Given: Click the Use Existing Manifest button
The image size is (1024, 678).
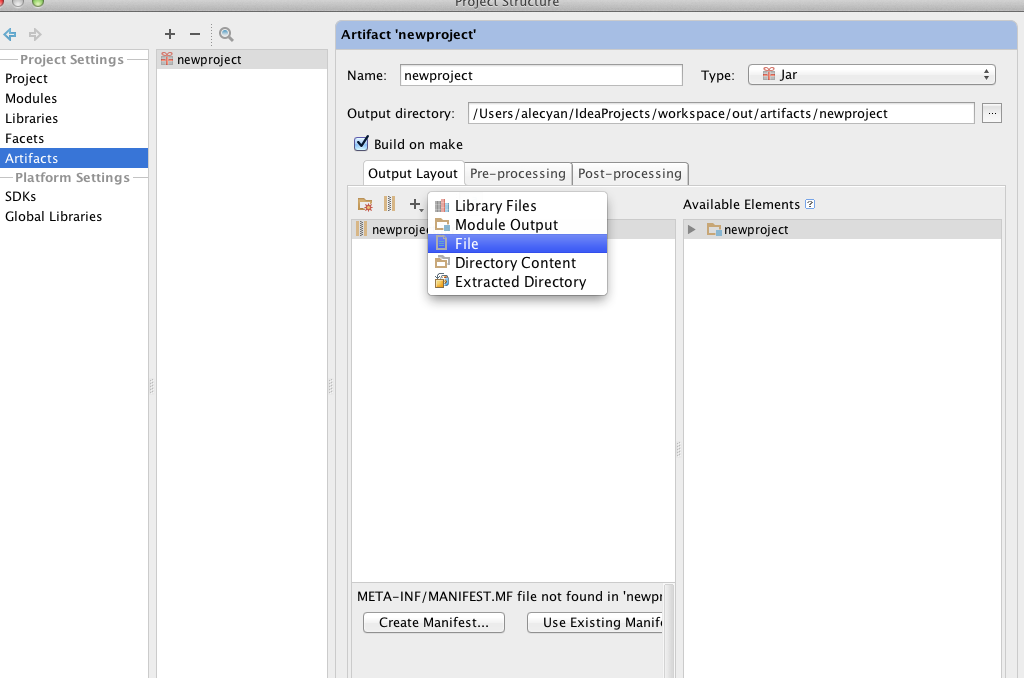Looking at the screenshot, I should tap(596, 622).
